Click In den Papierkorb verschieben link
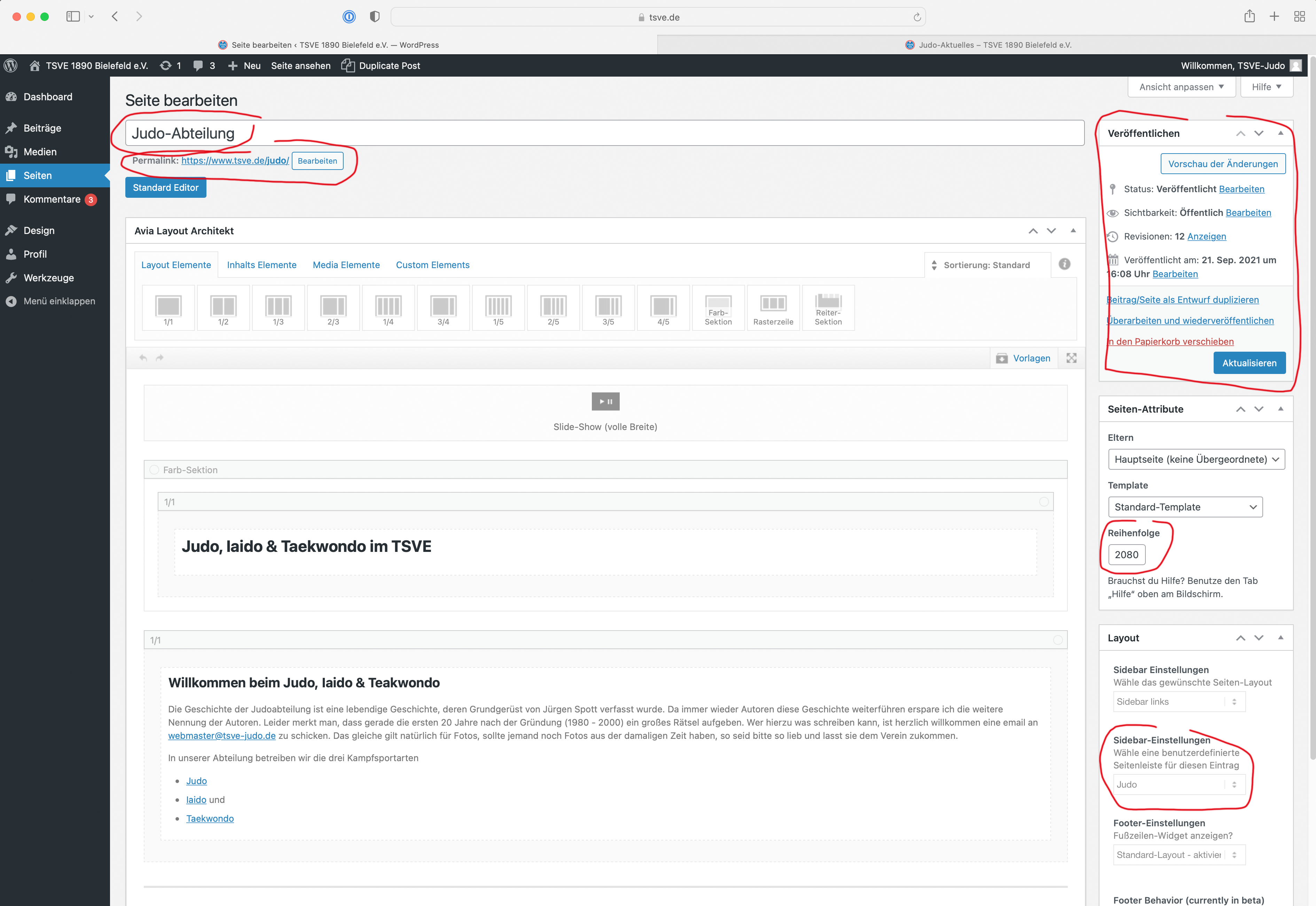 pos(1170,341)
